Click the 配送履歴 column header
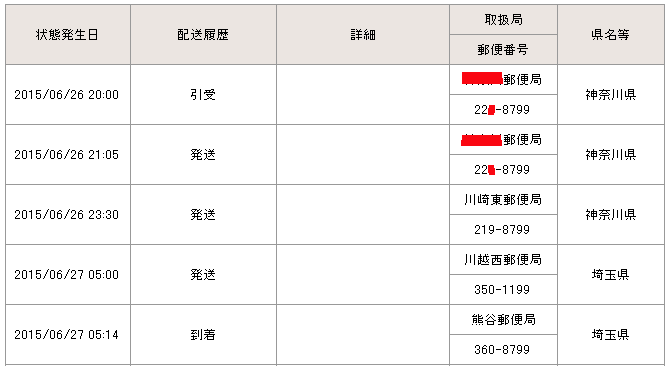 (203, 35)
